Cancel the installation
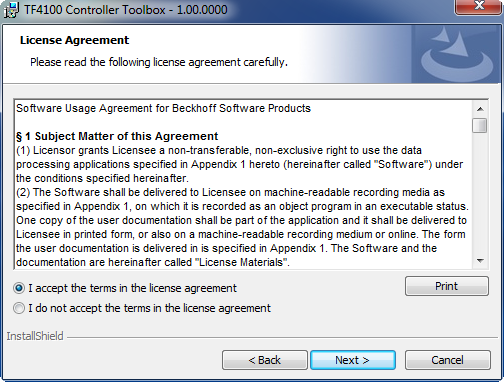Viewport: 504px width, 382px height. point(447,360)
